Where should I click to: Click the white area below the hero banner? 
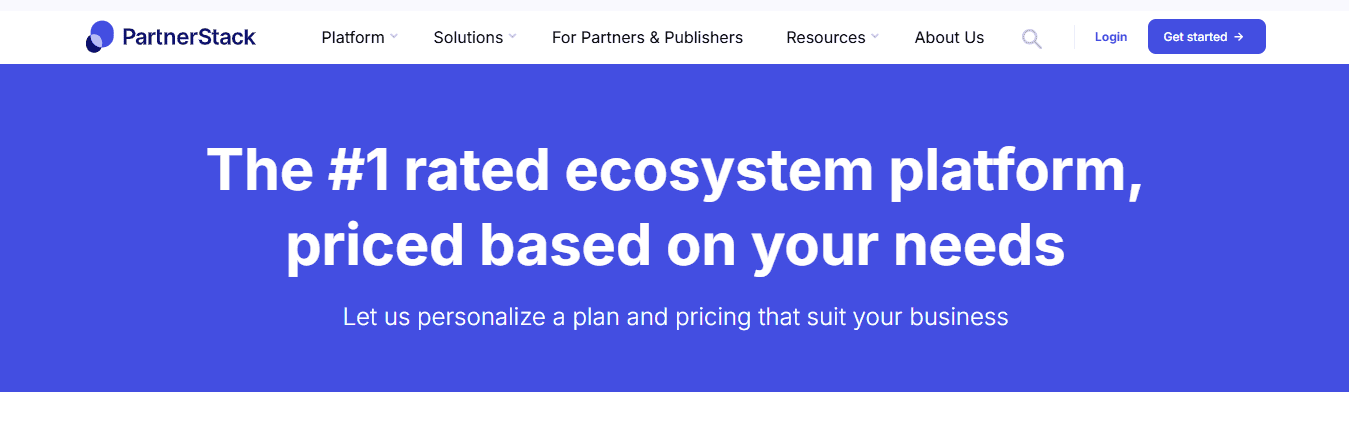pos(674,418)
